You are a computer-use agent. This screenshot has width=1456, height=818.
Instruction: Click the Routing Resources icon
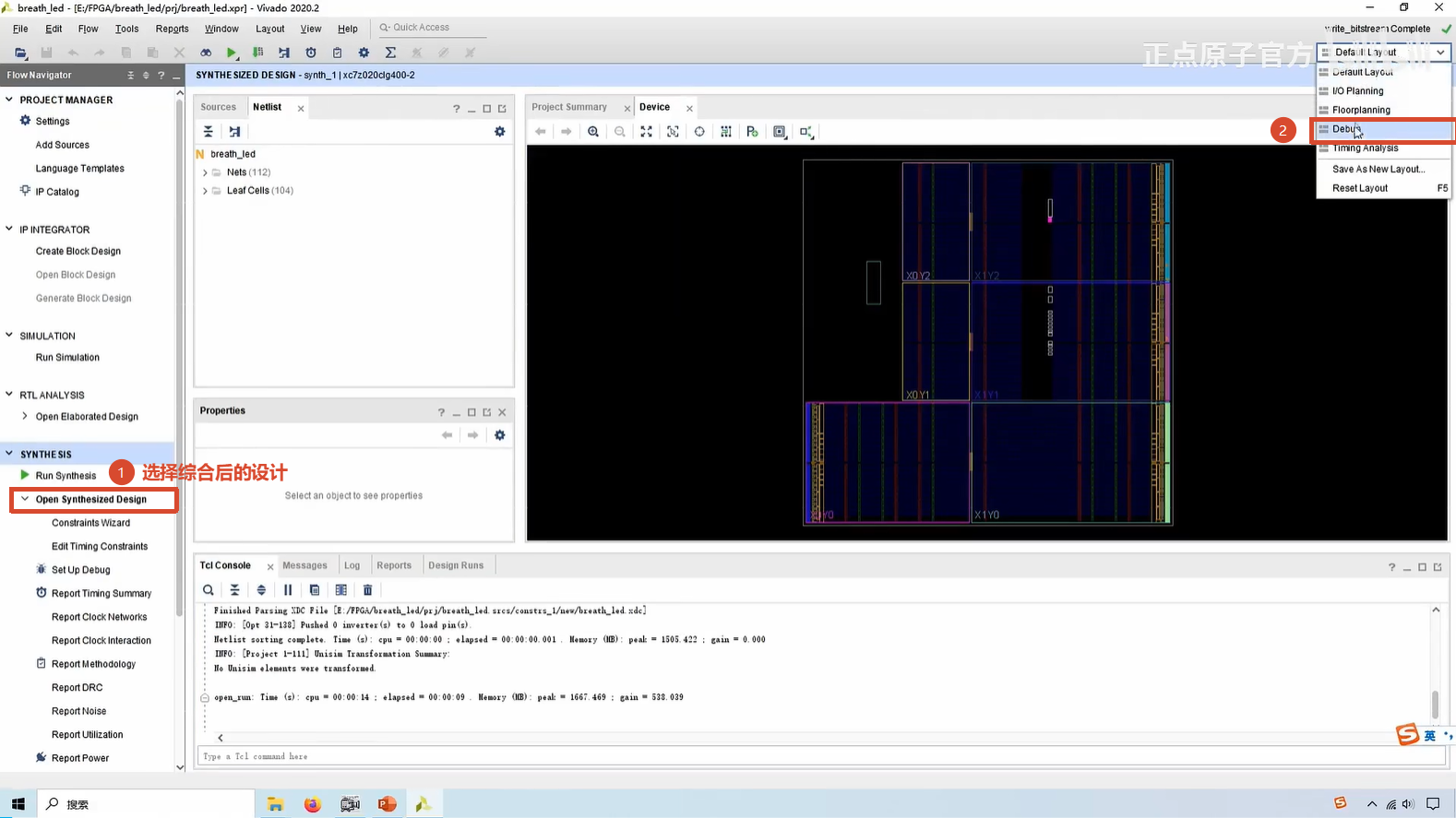click(726, 132)
